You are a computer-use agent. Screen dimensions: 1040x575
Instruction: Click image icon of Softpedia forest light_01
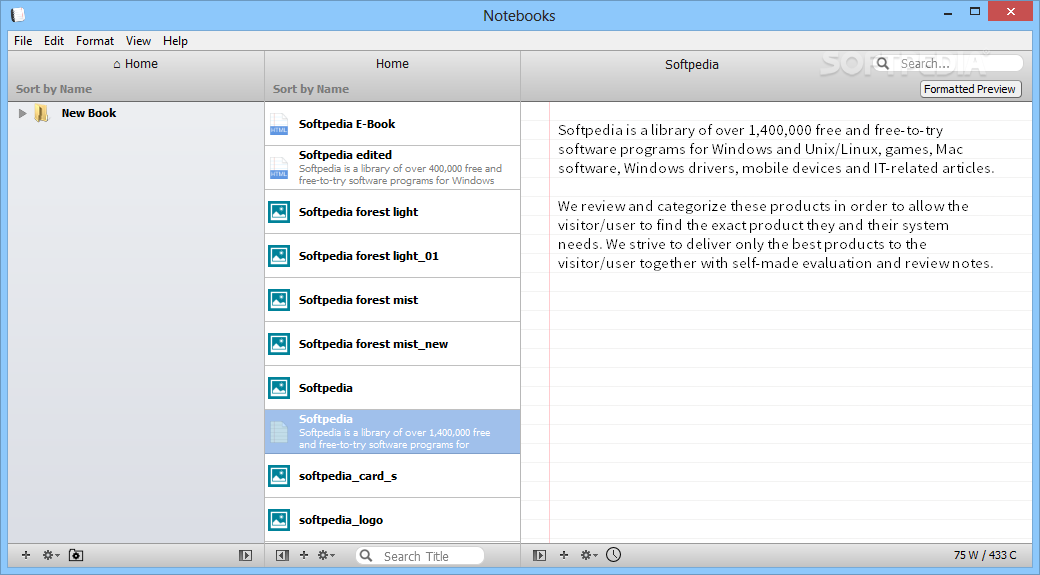pos(279,256)
